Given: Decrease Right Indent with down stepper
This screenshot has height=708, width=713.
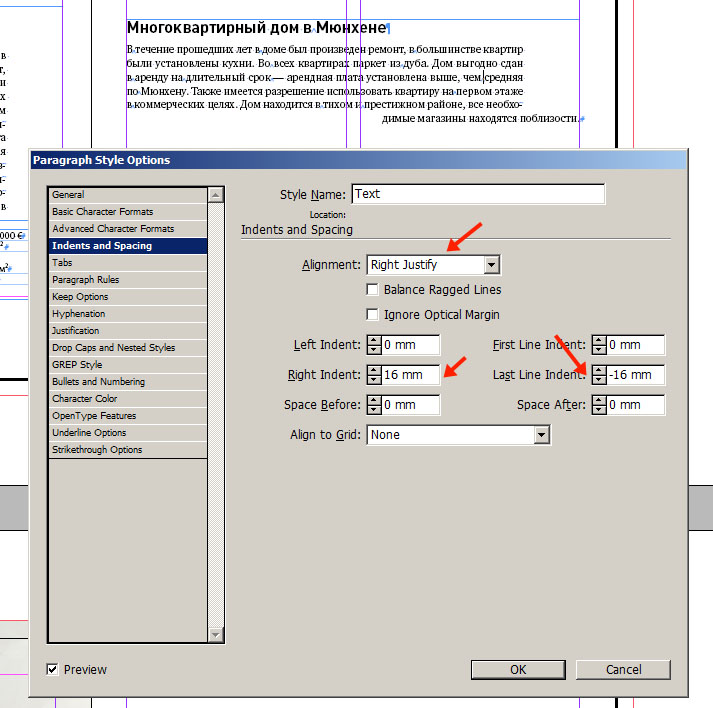Looking at the screenshot, I should (x=374, y=380).
